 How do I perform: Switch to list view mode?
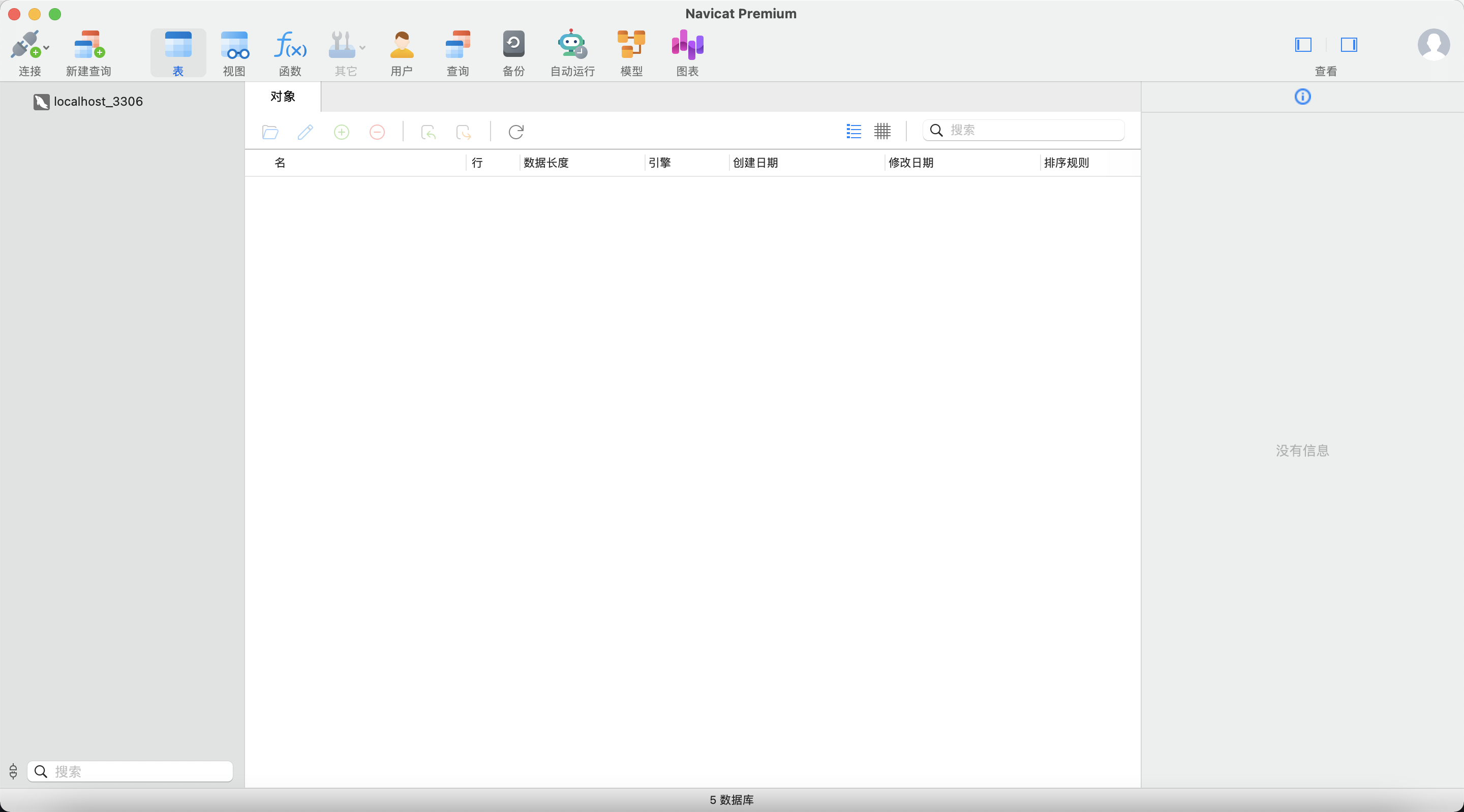tap(853, 131)
